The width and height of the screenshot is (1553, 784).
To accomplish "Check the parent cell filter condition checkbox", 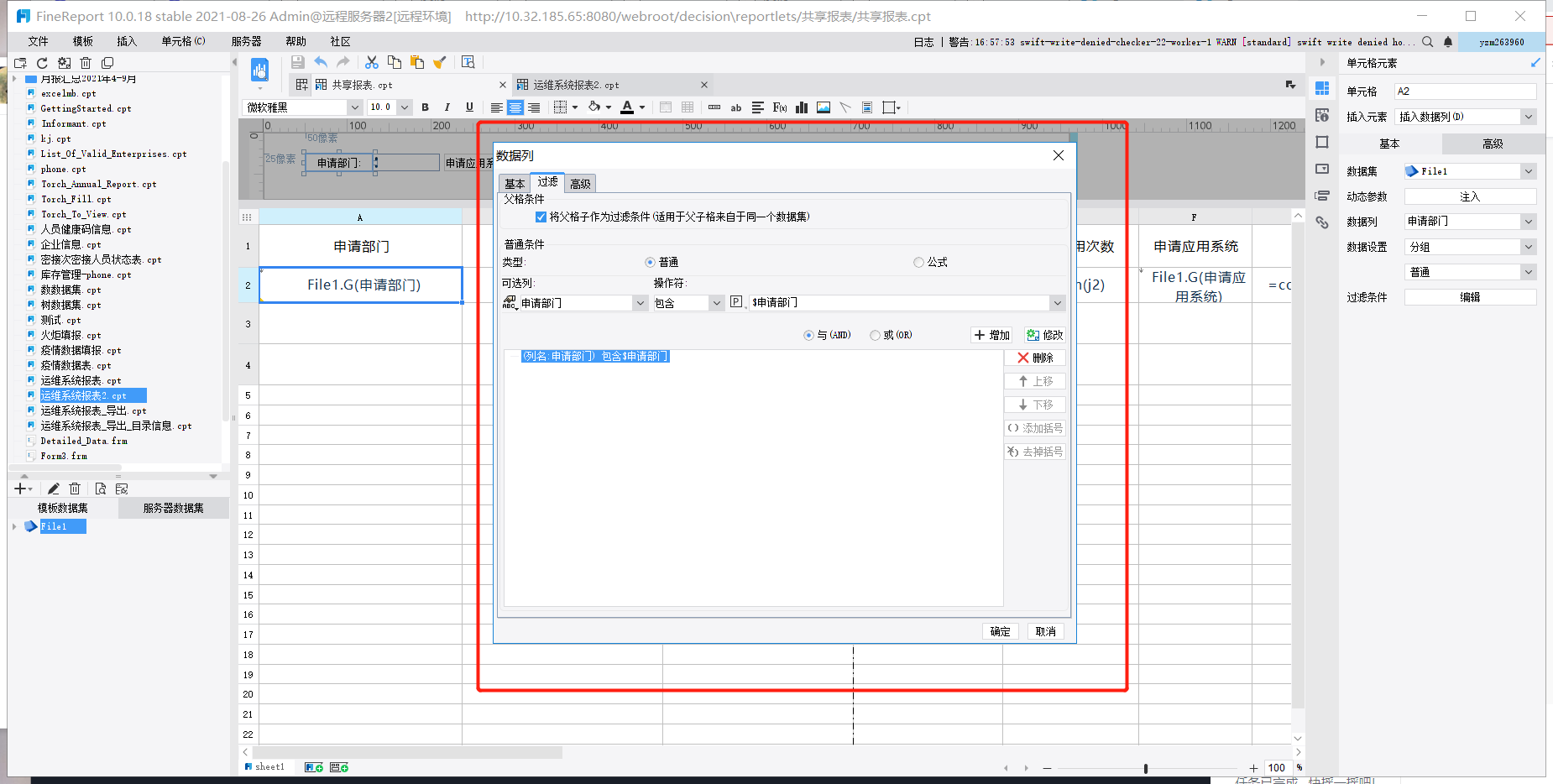I will (541, 217).
